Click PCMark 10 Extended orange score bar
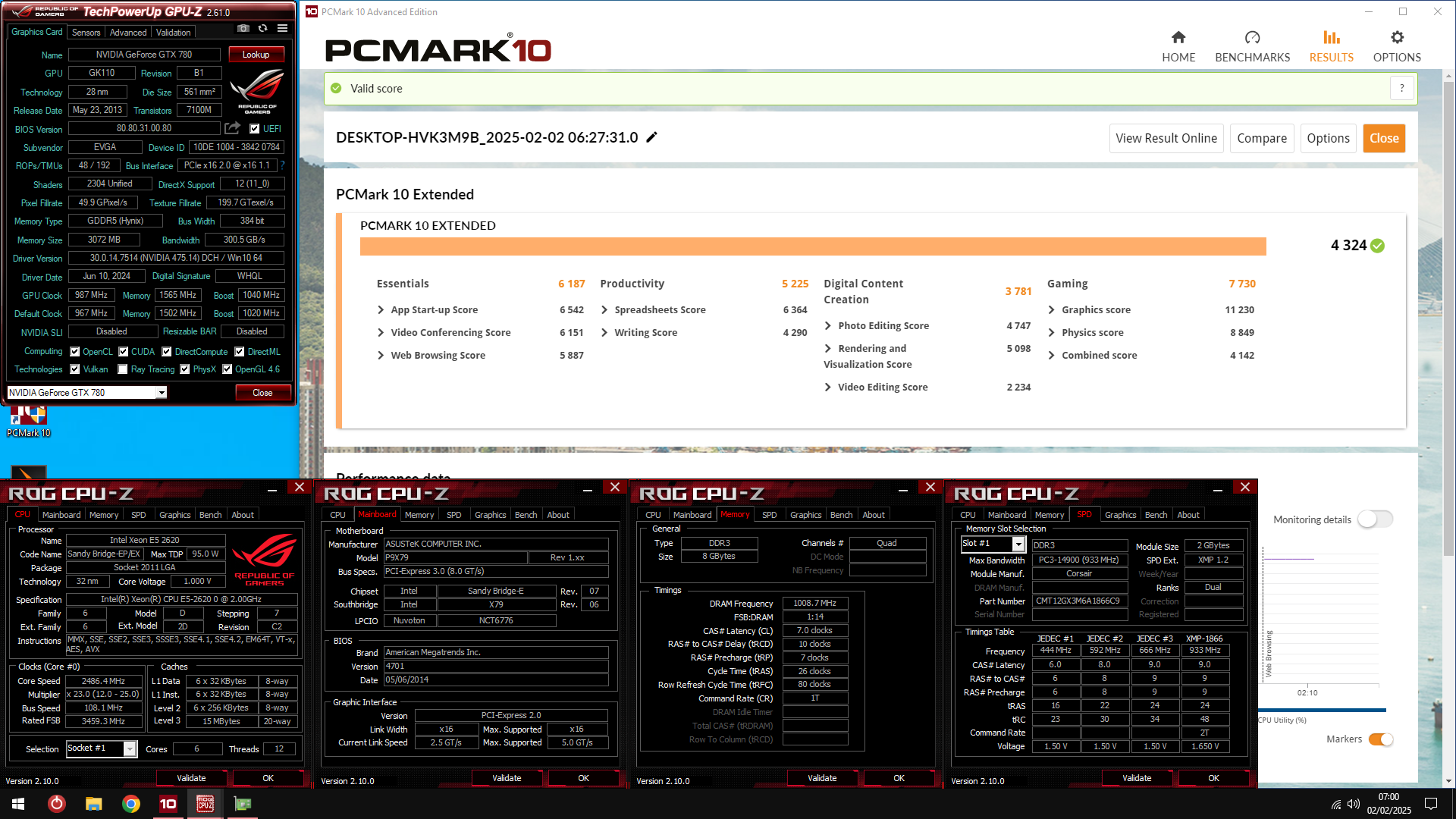The width and height of the screenshot is (1456, 819). [813, 246]
